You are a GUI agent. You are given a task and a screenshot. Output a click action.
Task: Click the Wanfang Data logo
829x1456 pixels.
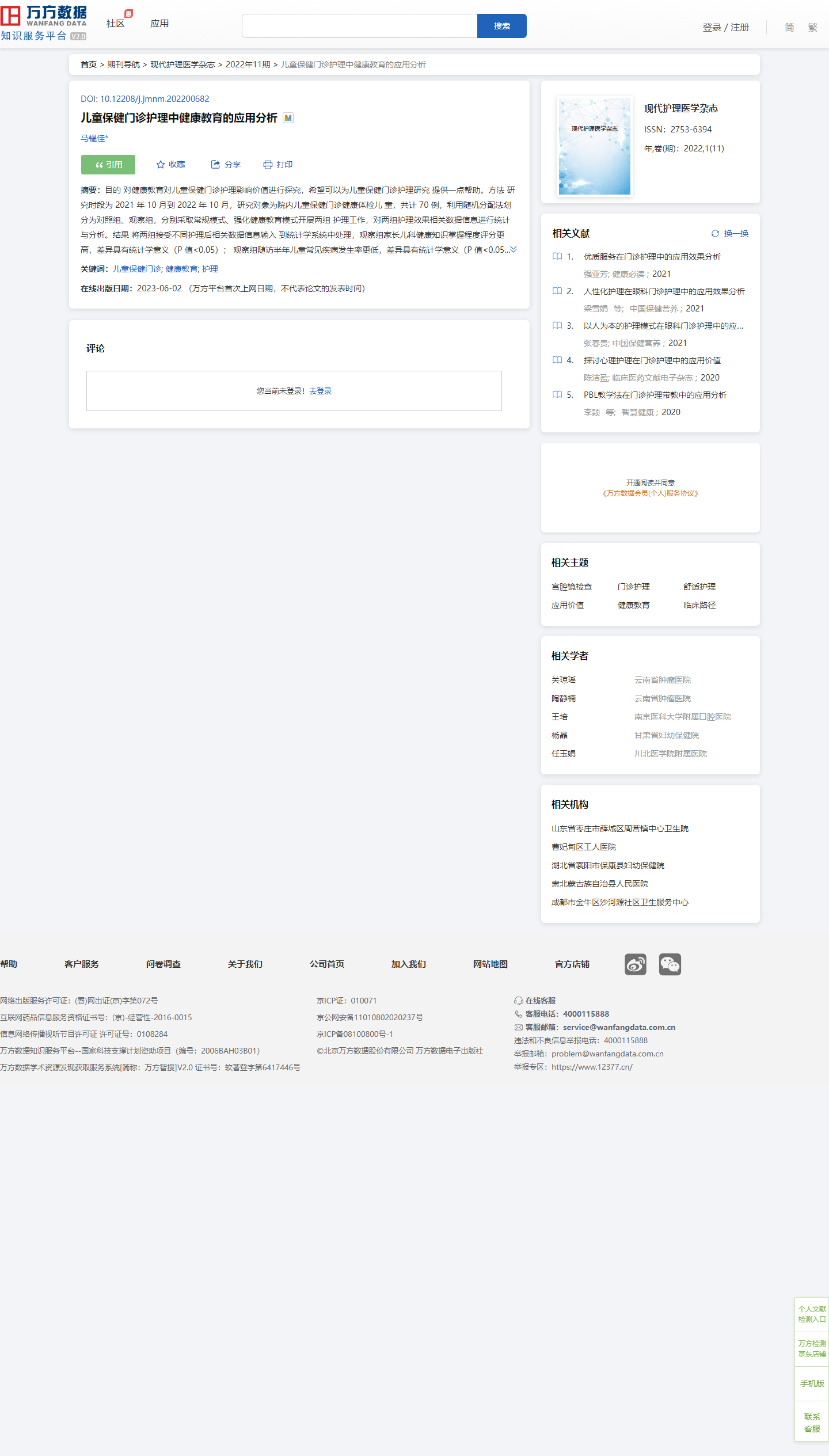click(x=44, y=24)
